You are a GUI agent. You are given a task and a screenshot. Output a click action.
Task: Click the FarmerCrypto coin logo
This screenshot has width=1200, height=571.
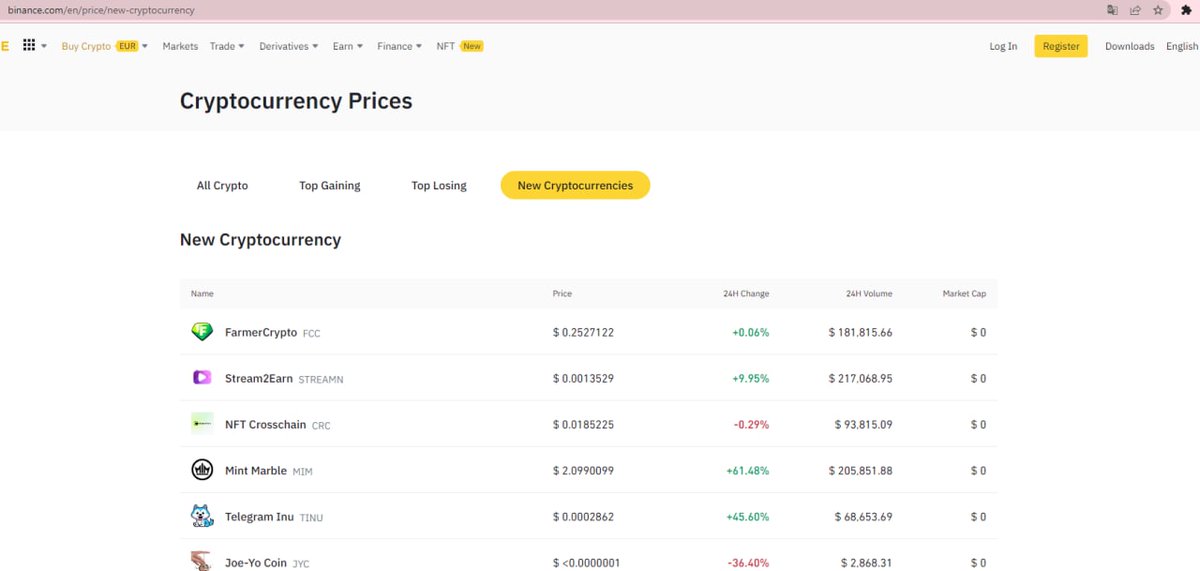(202, 332)
